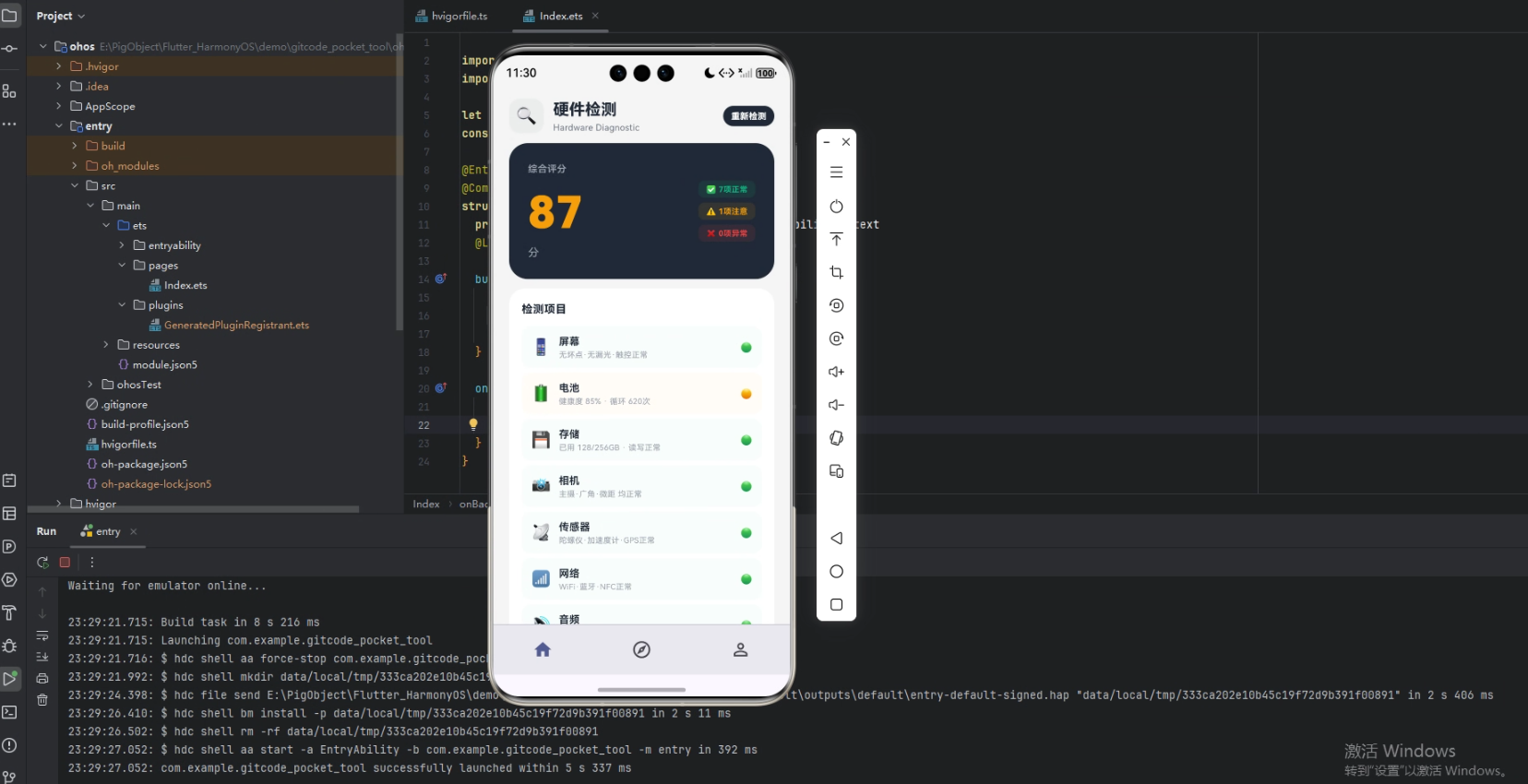Tap the 相机 camera check item
The width and height of the screenshot is (1528, 784).
click(x=641, y=487)
